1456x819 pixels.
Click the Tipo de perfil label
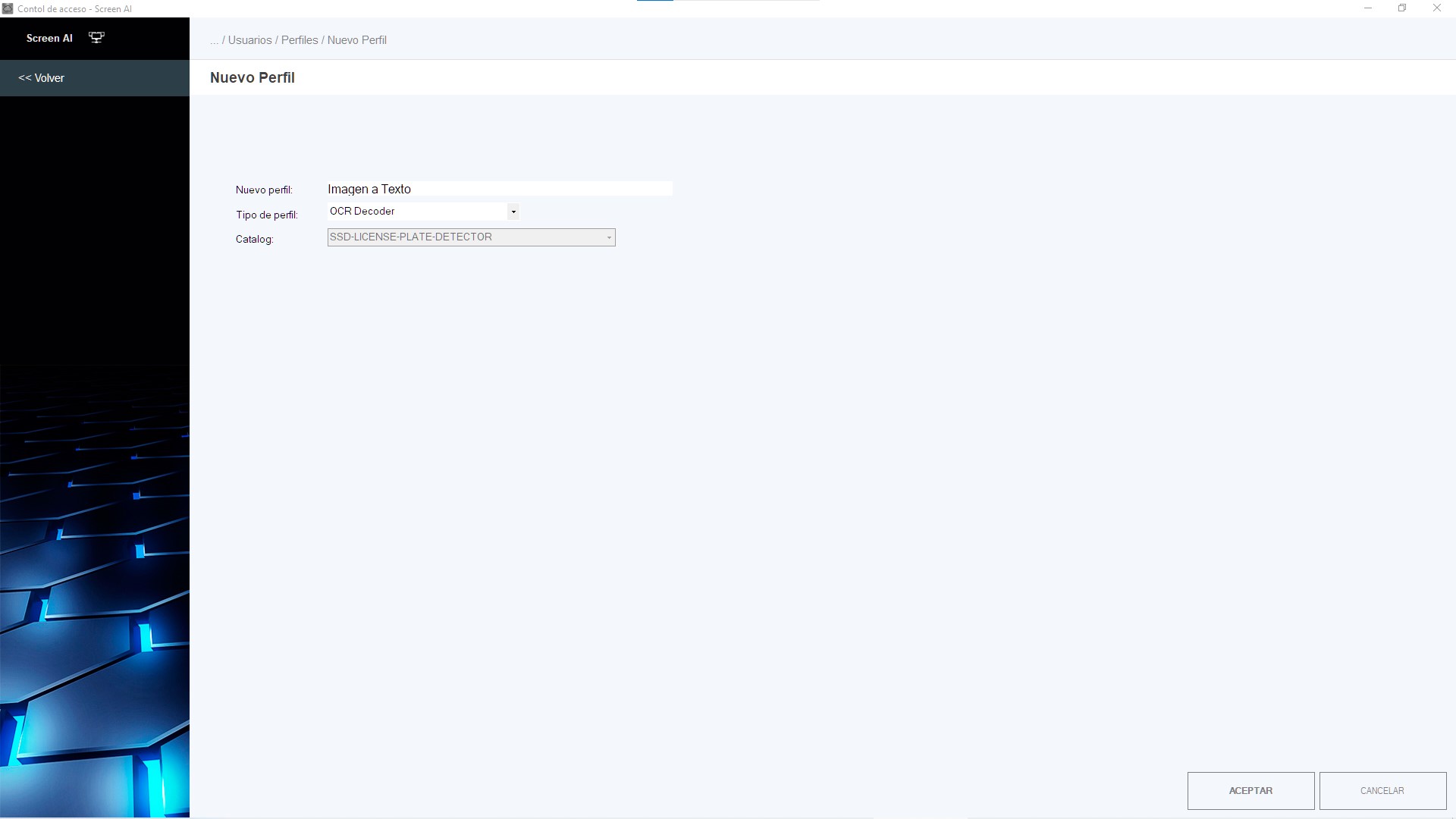[x=266, y=215]
